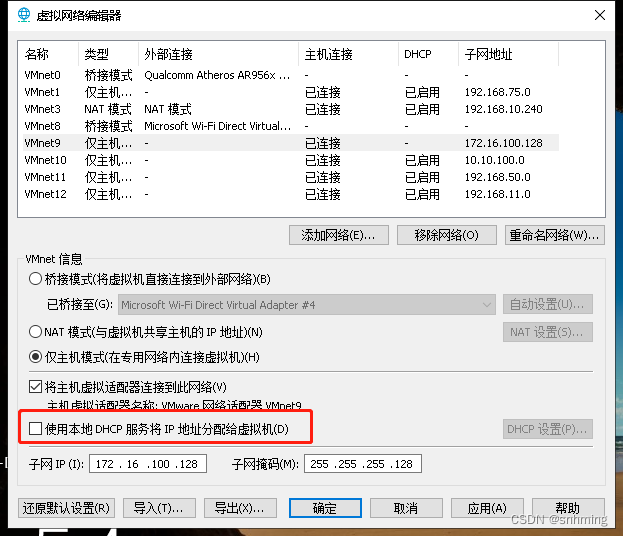
Task: Select the Bridged mode radio button
Action: pos(36,279)
